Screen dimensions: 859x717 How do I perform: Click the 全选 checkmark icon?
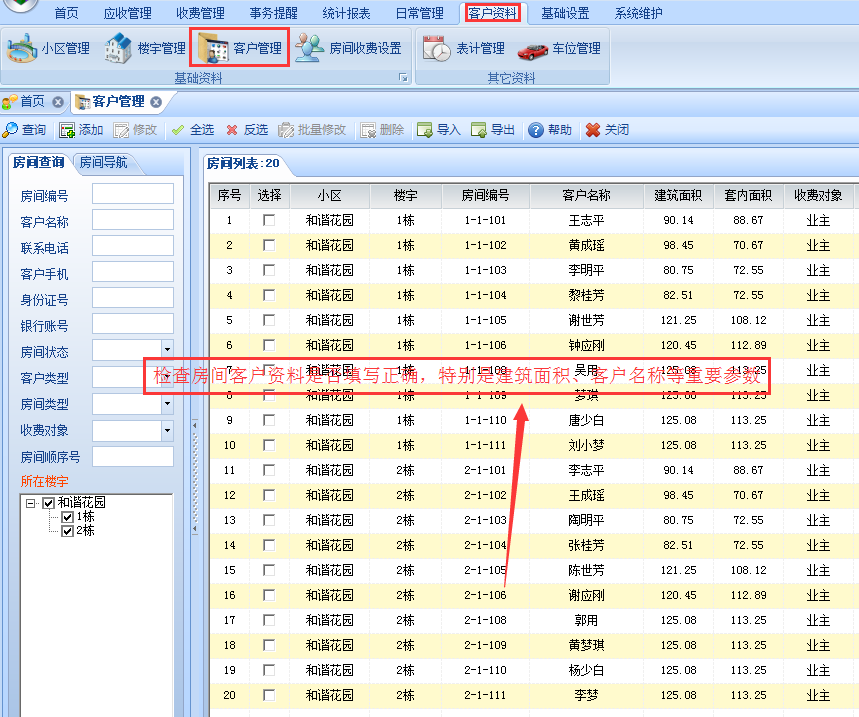177,130
